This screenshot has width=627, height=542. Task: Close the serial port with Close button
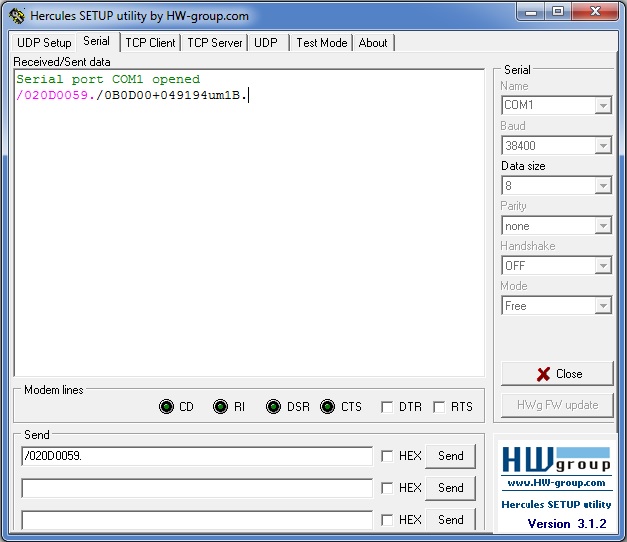click(x=557, y=374)
